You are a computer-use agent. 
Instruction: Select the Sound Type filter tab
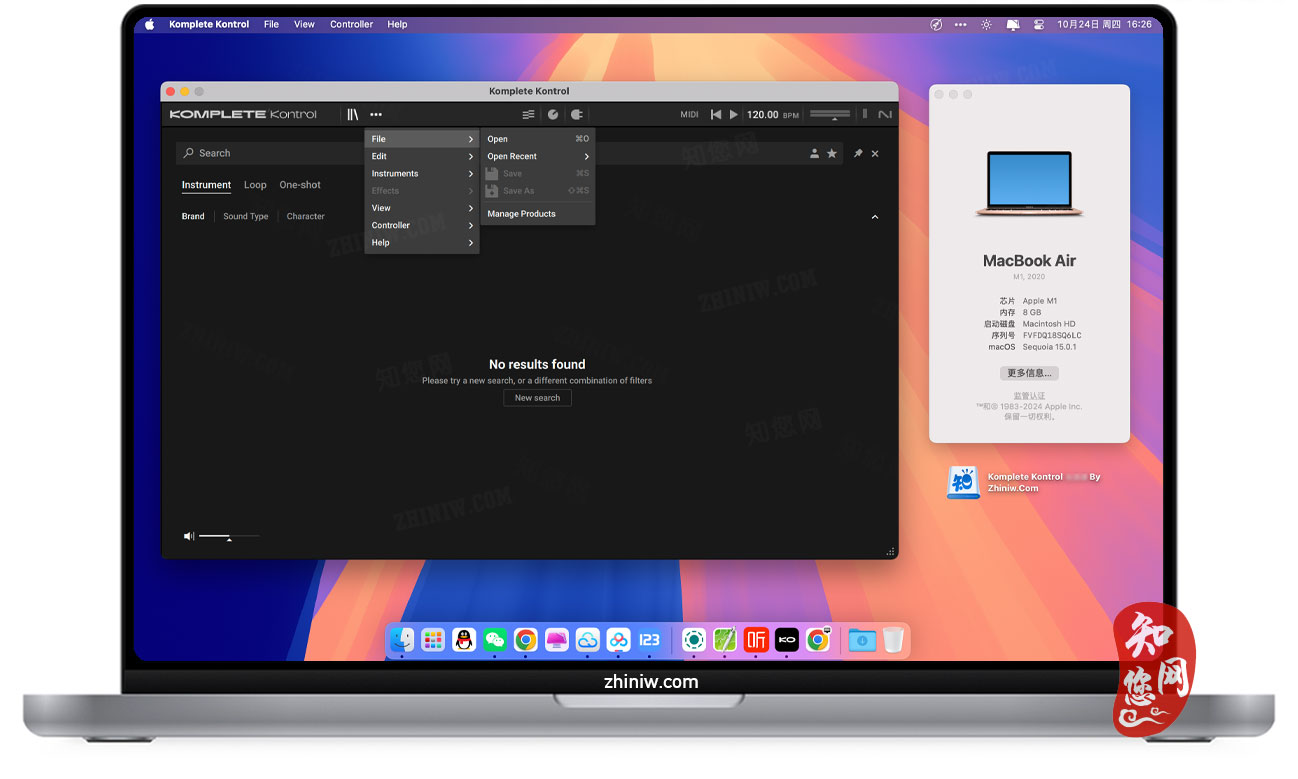[246, 216]
